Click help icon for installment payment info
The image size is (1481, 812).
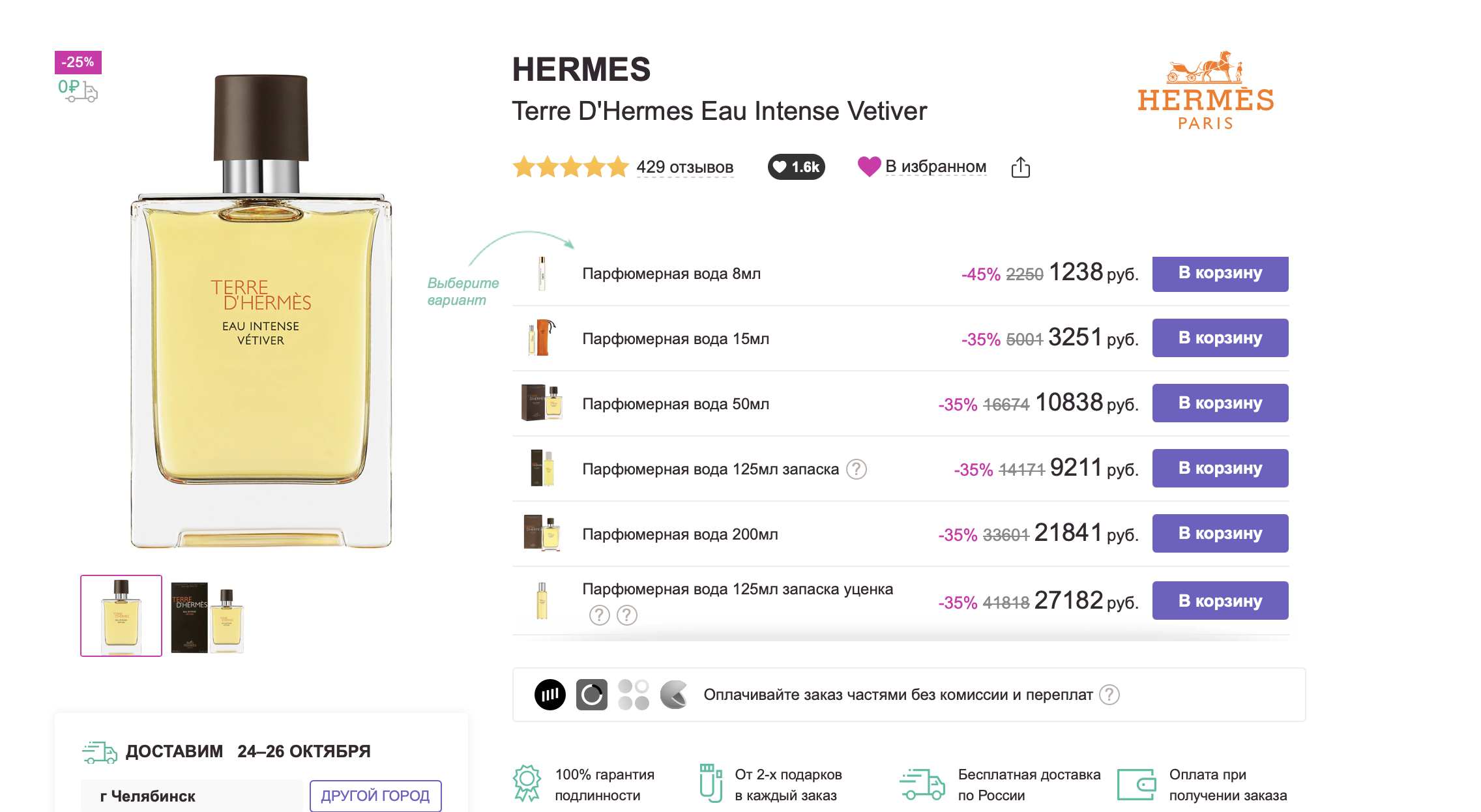[x=1109, y=695]
